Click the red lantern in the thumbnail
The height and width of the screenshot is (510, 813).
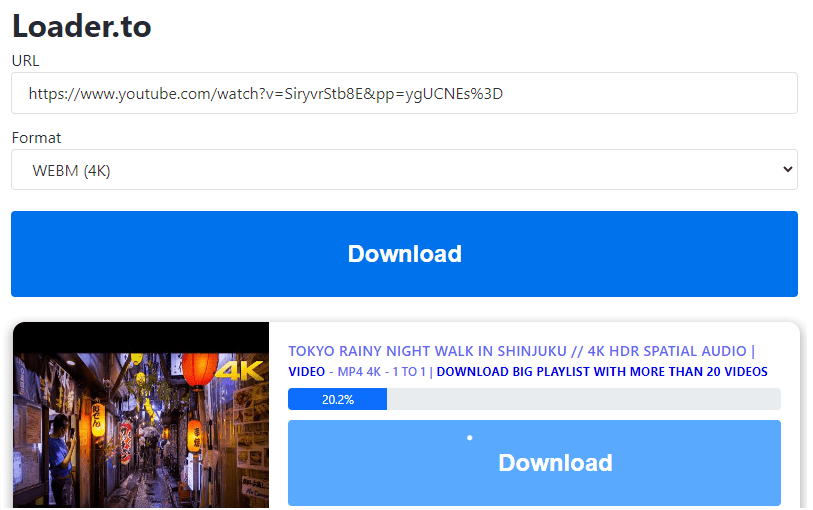tap(199, 366)
